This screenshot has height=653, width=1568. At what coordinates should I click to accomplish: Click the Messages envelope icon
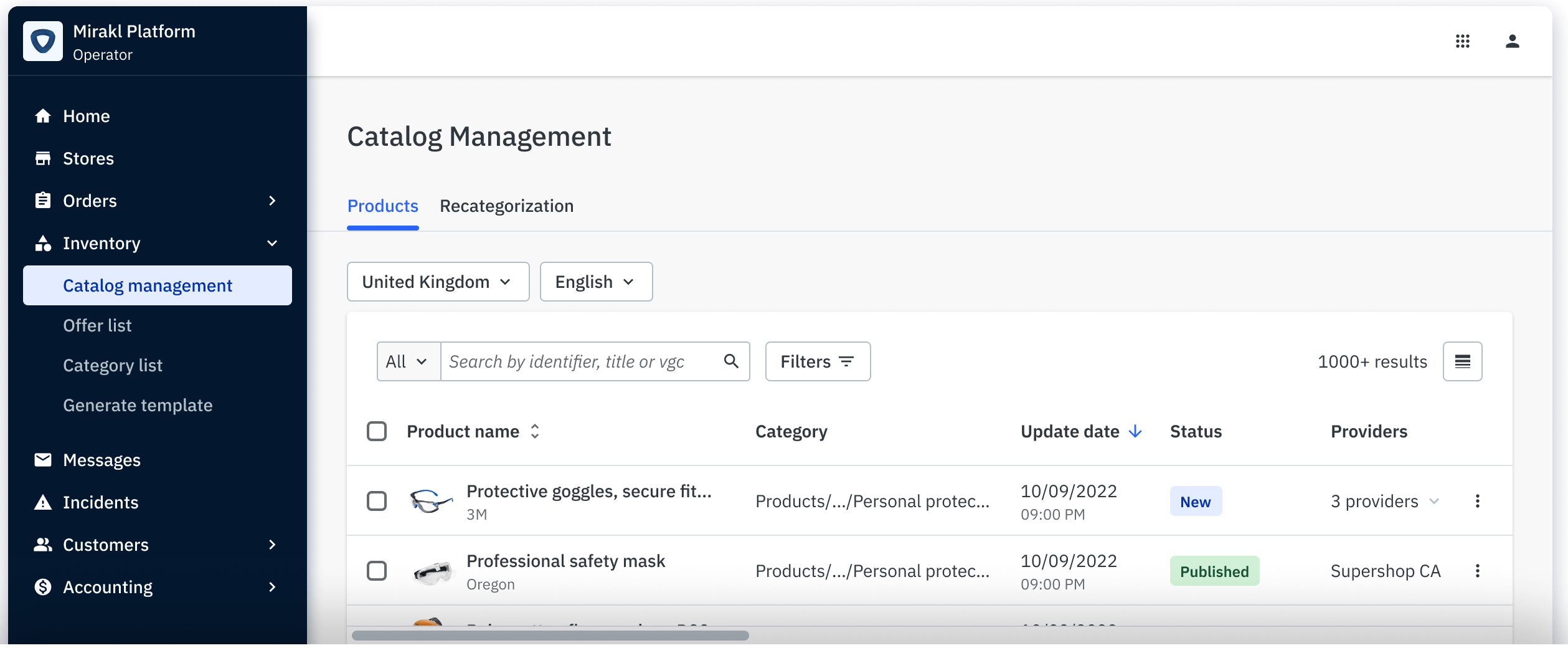click(x=43, y=460)
